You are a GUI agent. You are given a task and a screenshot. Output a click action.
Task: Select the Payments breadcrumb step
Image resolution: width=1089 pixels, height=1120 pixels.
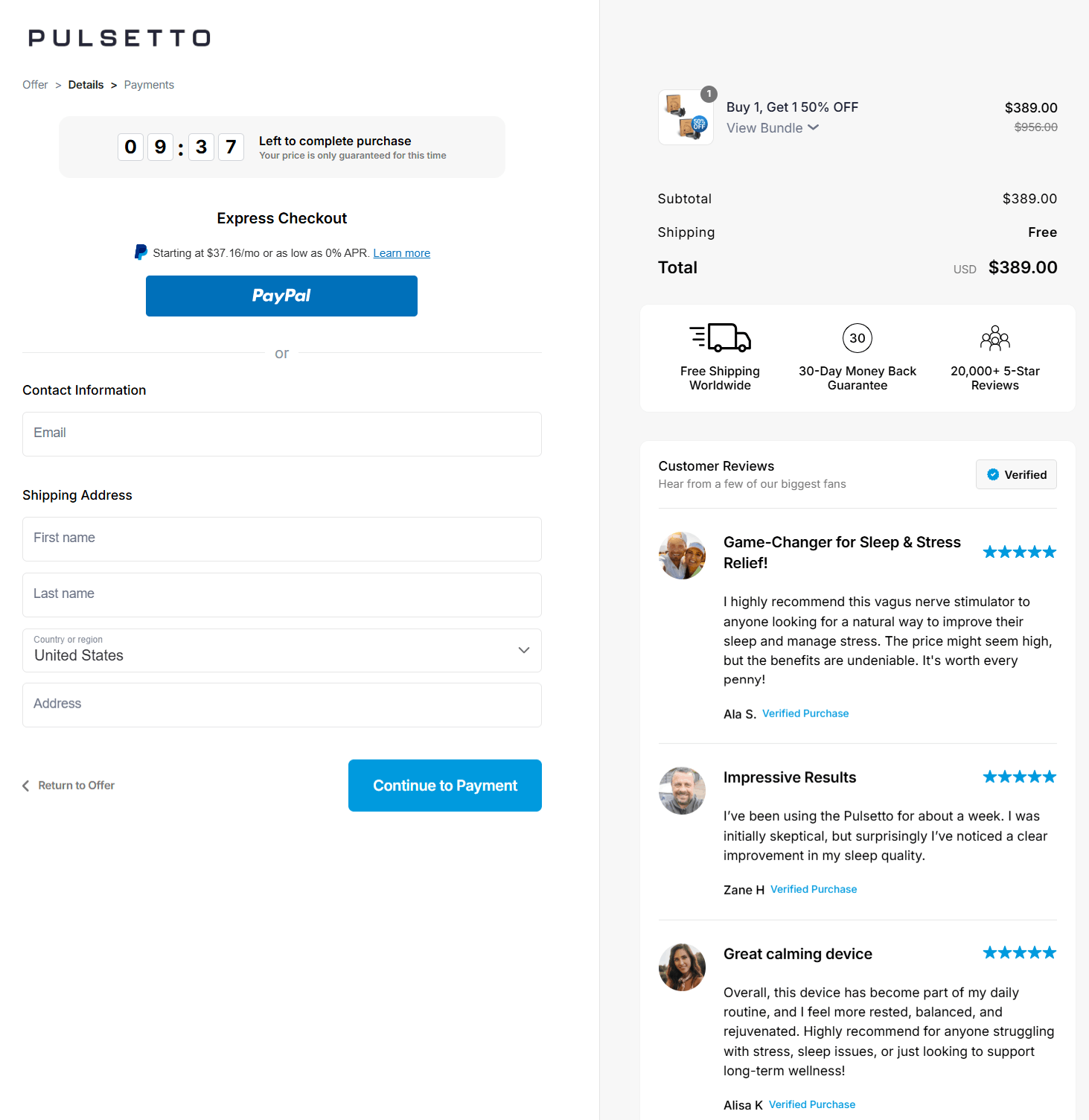pyautogui.click(x=148, y=84)
